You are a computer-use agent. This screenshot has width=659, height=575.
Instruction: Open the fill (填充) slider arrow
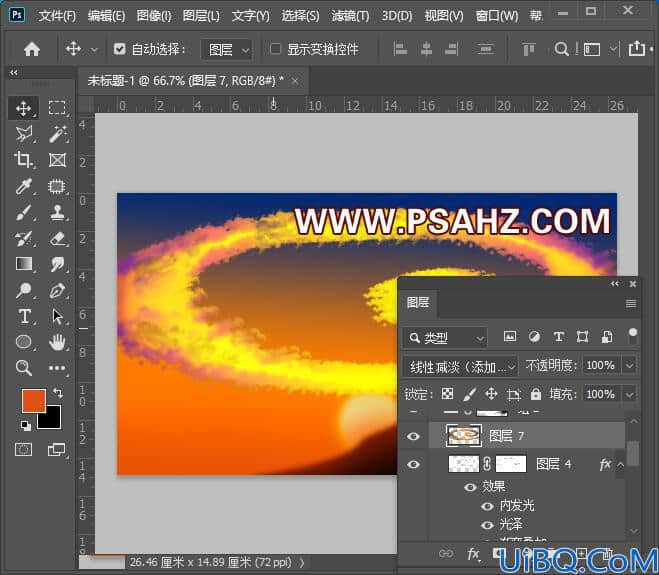point(629,394)
